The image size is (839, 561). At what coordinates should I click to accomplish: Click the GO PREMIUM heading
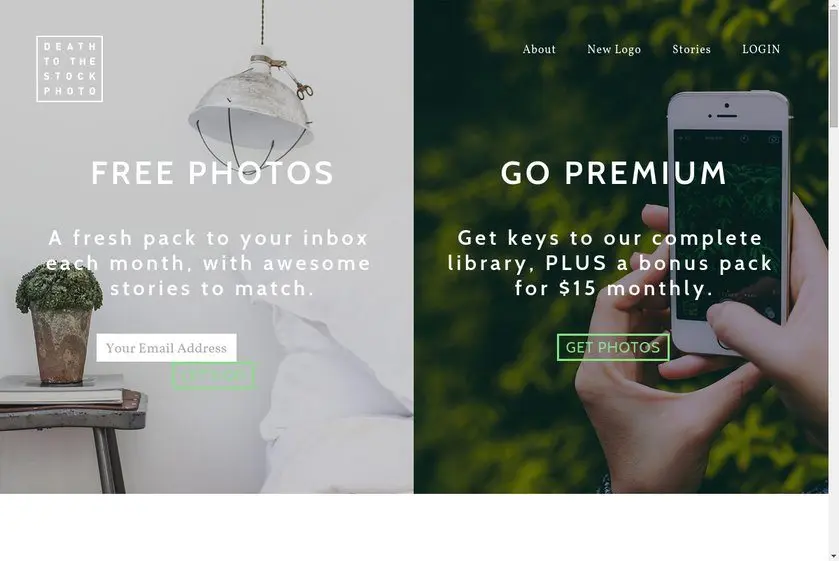(x=614, y=173)
